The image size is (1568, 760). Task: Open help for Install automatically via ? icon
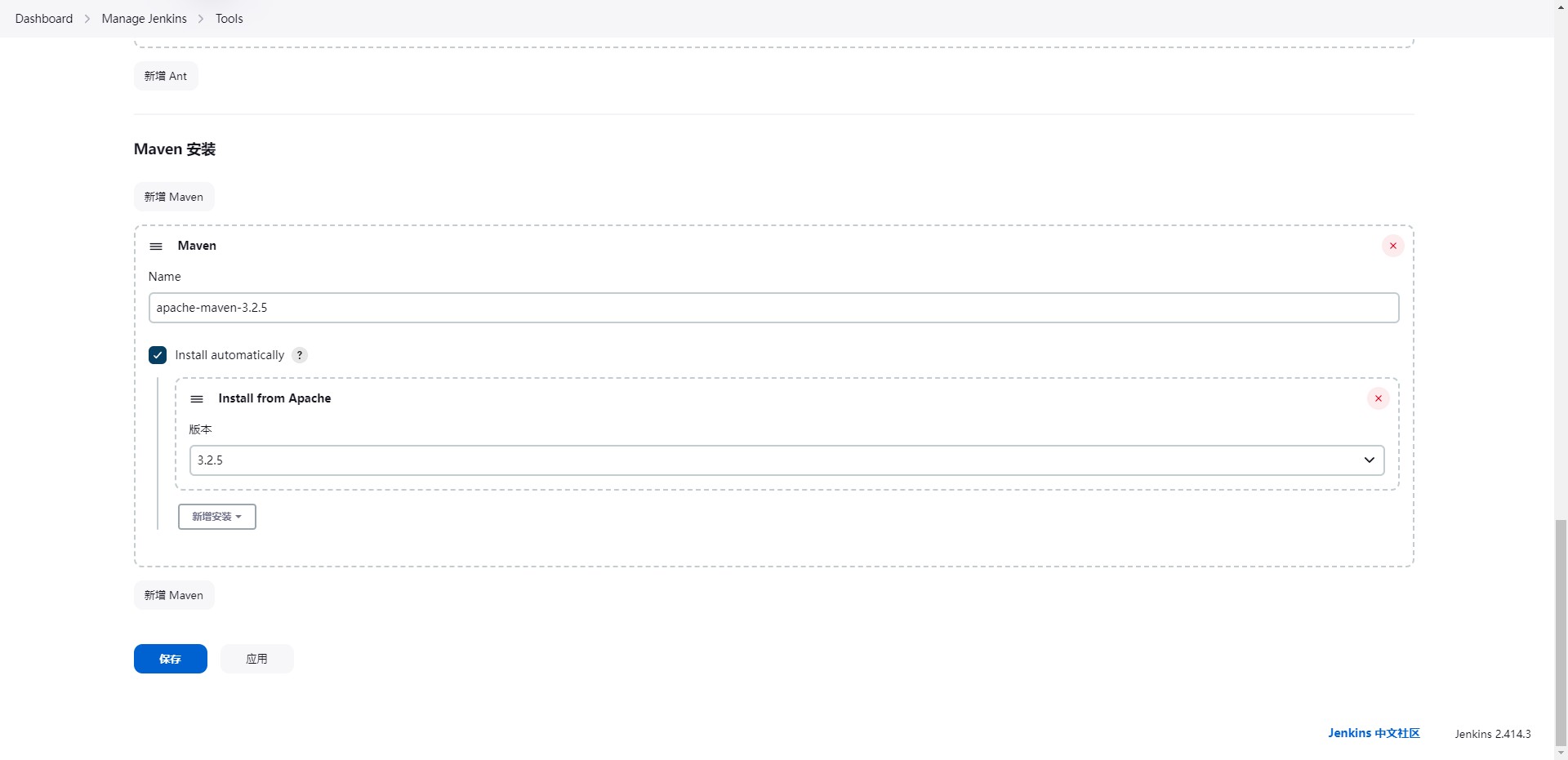[300, 355]
